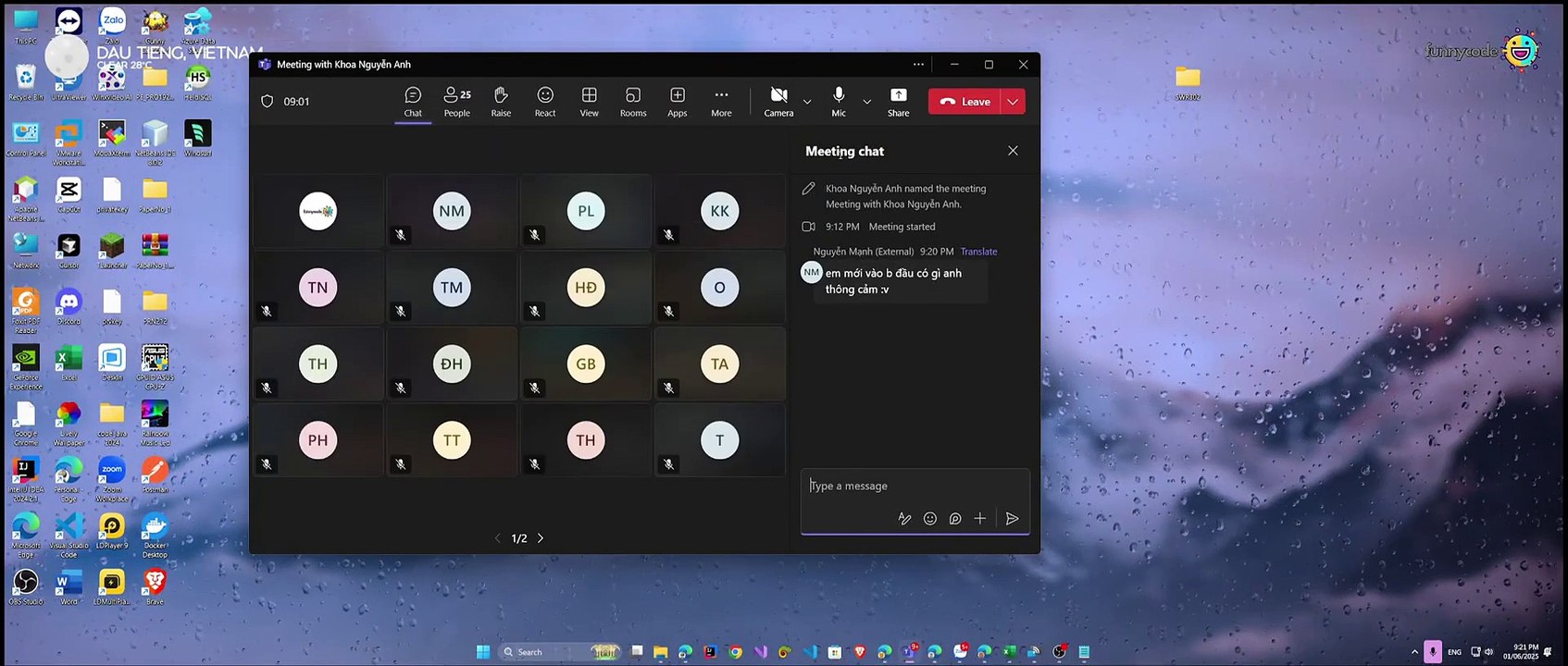Expand microphone device options arrow

tap(867, 102)
